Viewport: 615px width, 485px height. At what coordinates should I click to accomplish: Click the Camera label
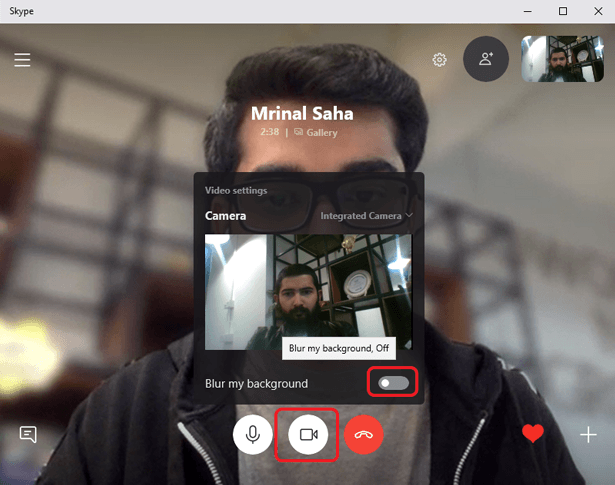coord(226,216)
